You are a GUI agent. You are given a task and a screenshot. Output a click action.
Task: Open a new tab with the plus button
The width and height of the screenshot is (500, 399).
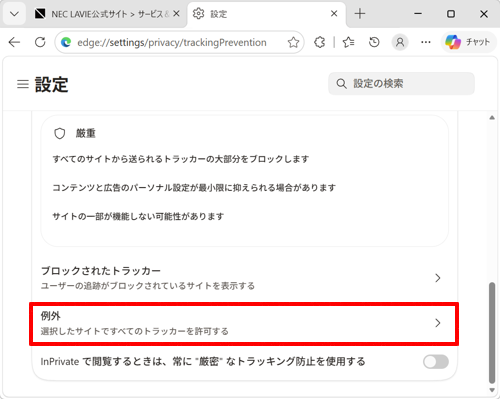click(360, 14)
